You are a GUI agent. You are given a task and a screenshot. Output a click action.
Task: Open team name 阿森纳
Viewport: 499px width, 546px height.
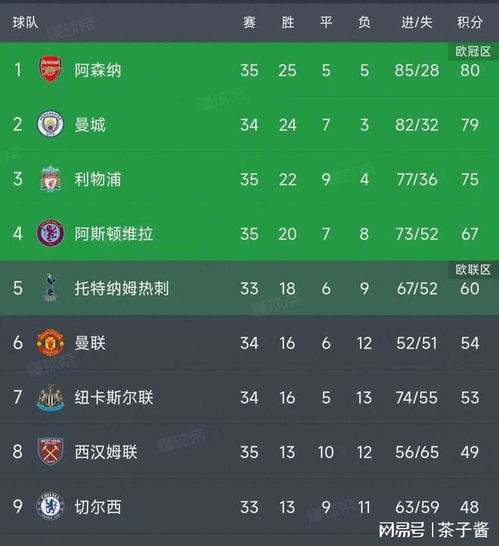[98, 70]
